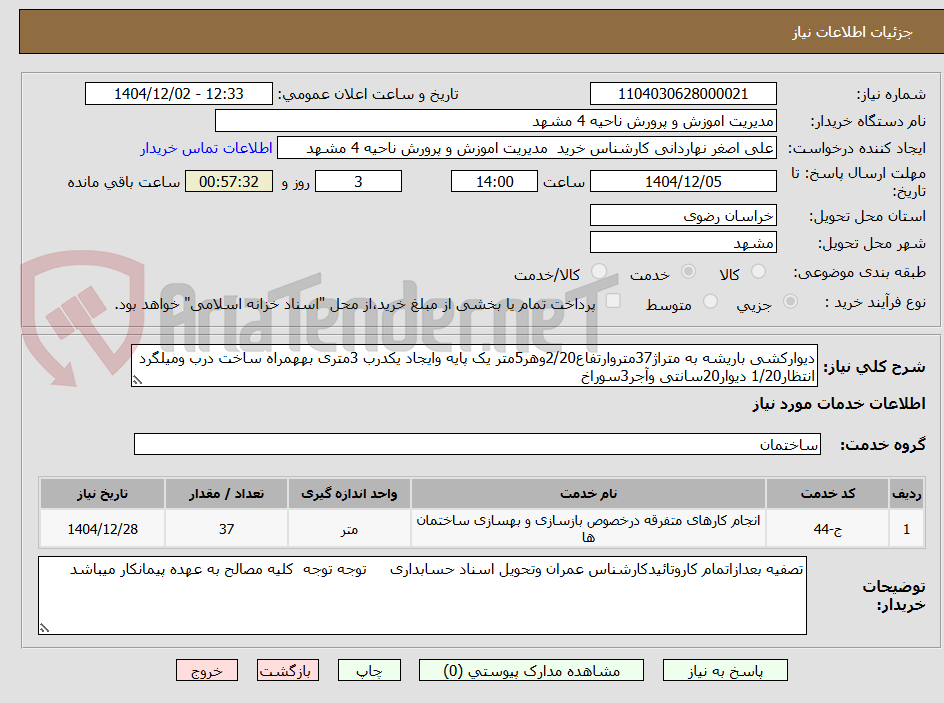Click the شرح کلی نیاز label

[874, 367]
